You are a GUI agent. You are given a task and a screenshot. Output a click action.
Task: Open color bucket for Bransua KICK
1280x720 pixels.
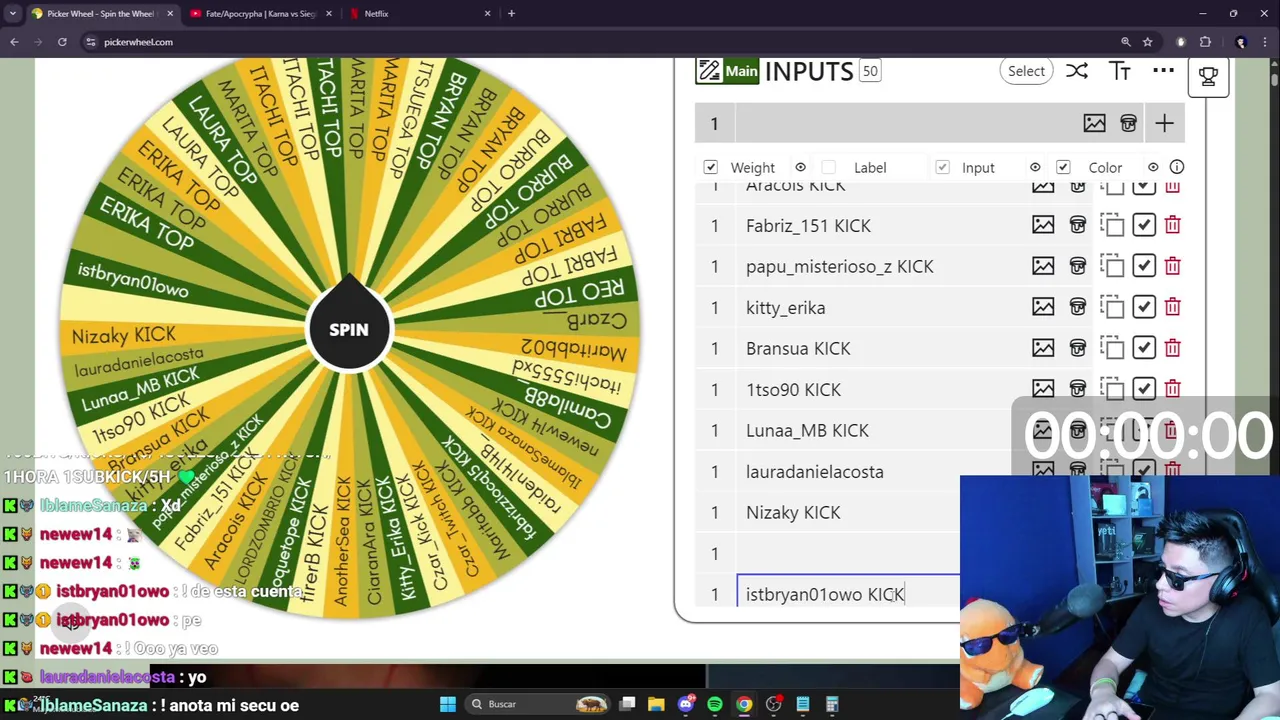pos(1077,348)
